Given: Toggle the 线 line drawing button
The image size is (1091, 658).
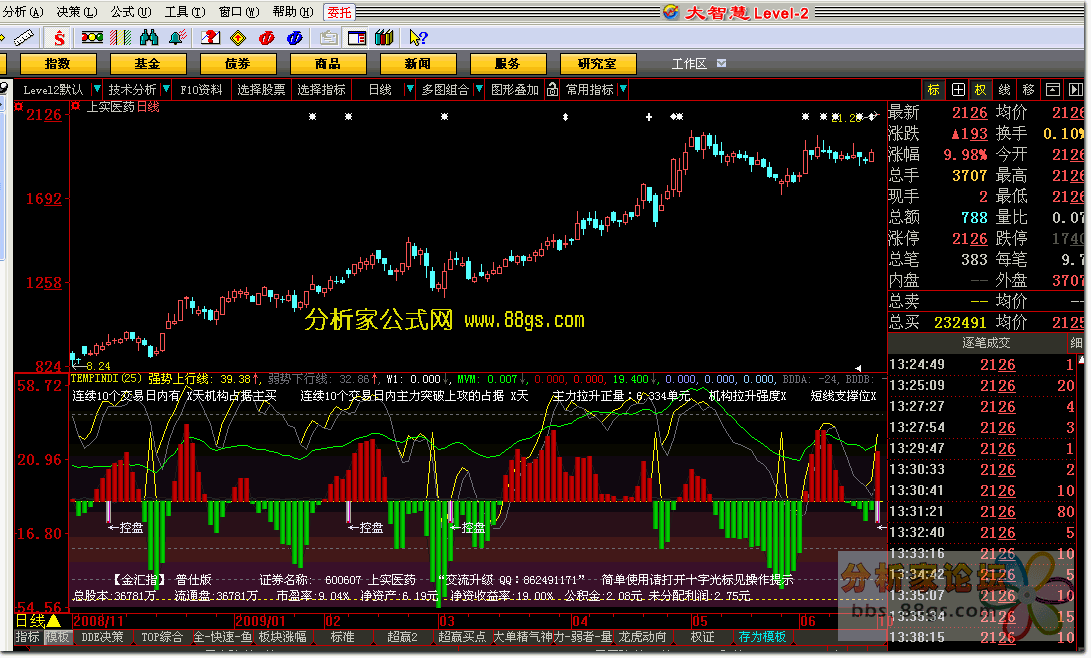Looking at the screenshot, I should tap(1004, 90).
